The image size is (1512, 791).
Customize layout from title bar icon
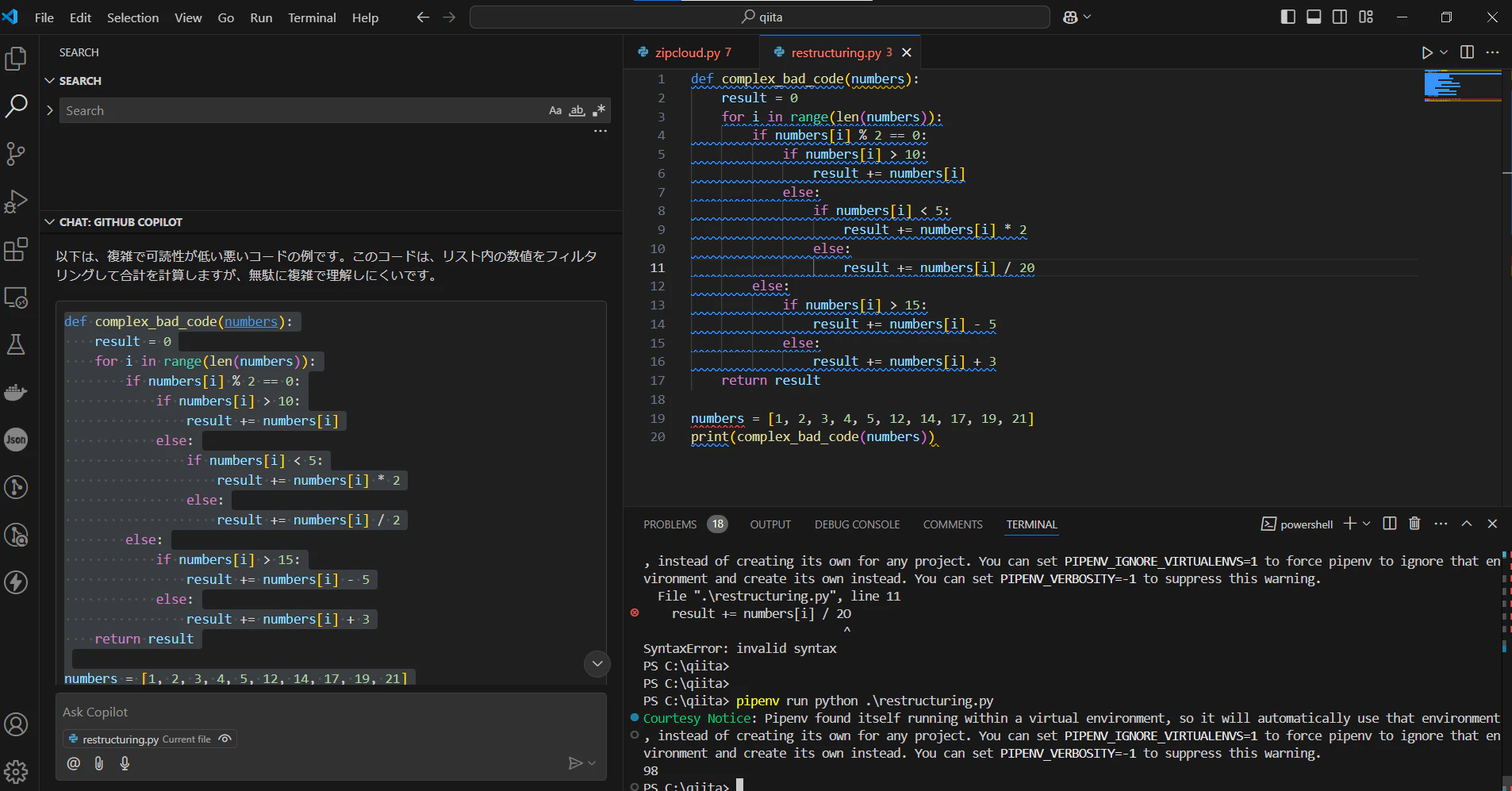tap(1366, 17)
